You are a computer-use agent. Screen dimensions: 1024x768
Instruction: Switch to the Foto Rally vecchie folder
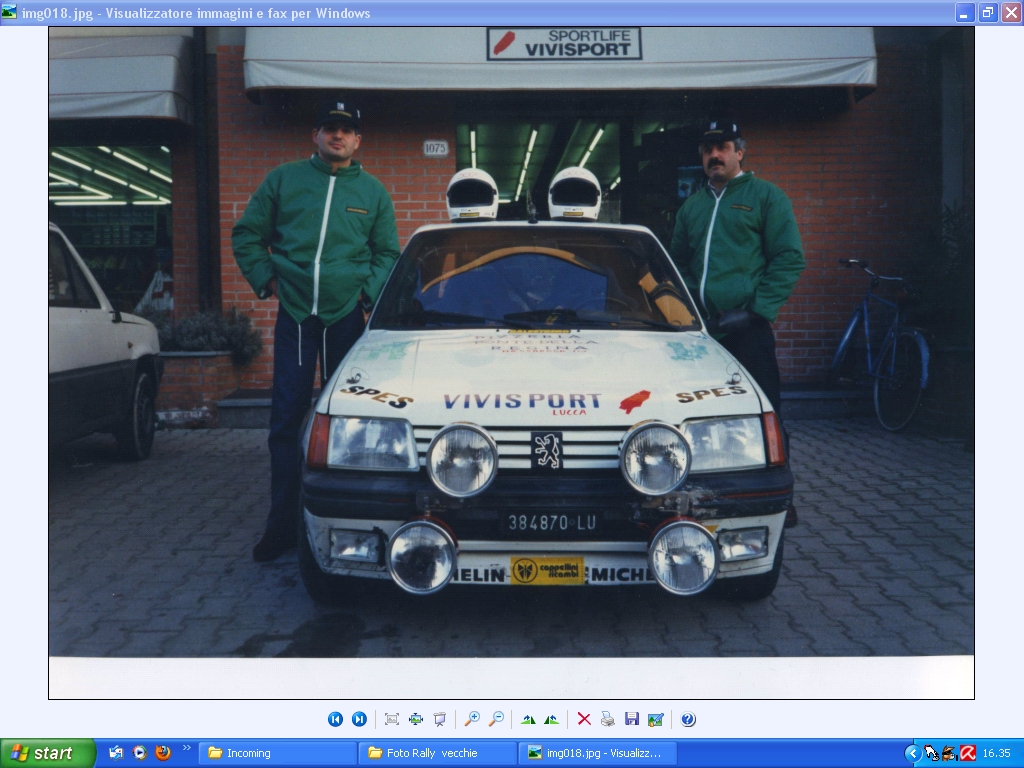click(x=438, y=753)
